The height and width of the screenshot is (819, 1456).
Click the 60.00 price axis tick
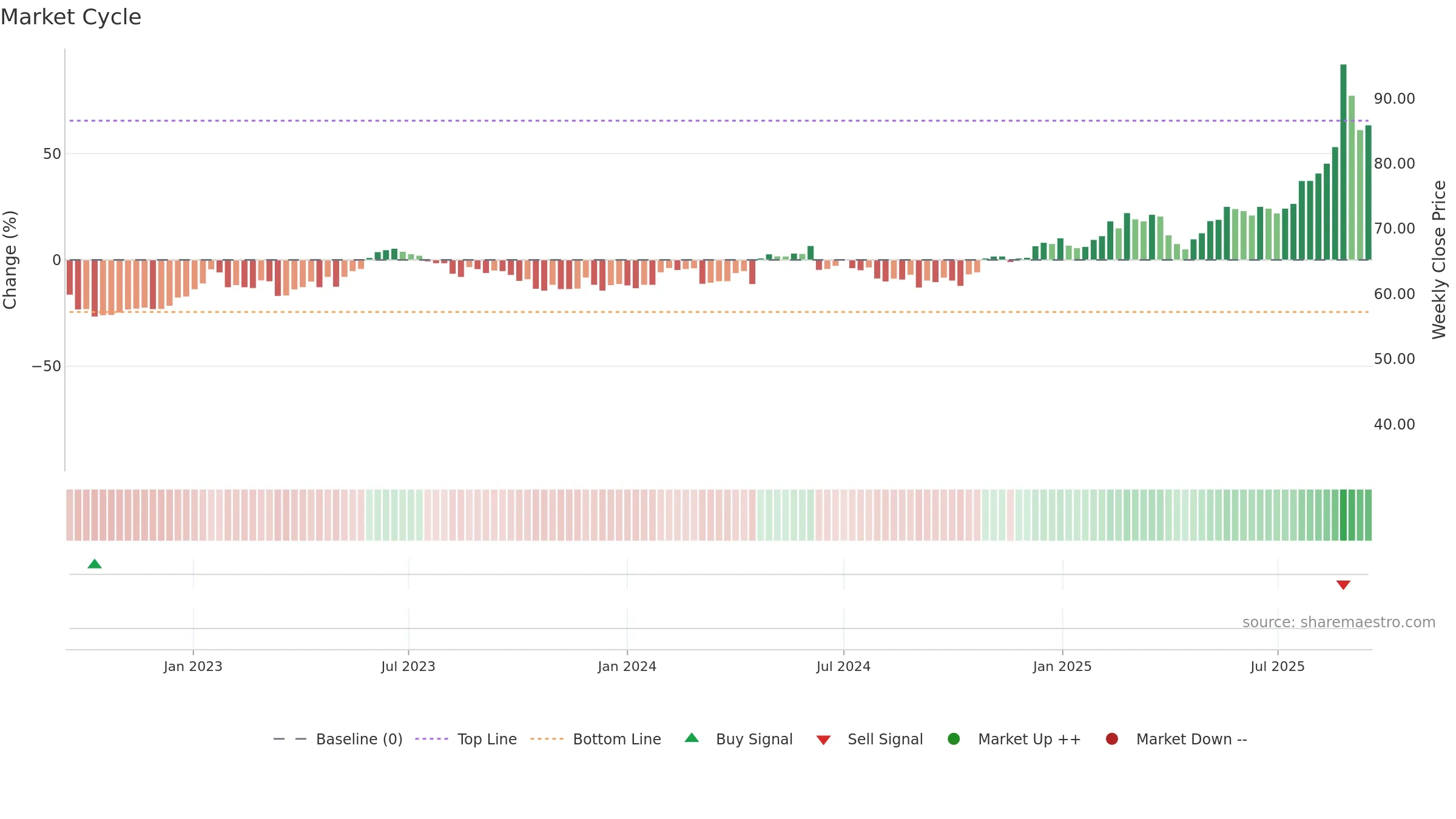pyautogui.click(x=1394, y=294)
